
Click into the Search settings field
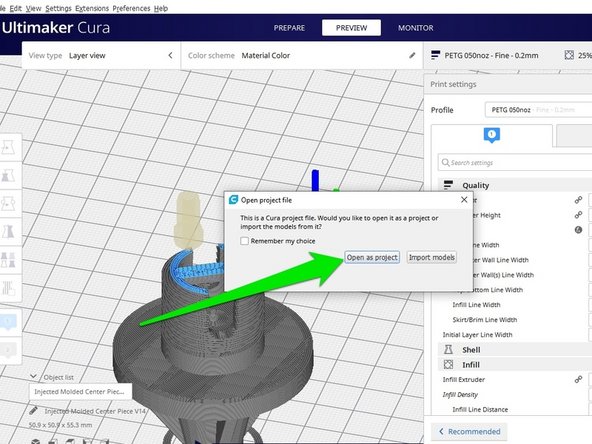(515, 163)
